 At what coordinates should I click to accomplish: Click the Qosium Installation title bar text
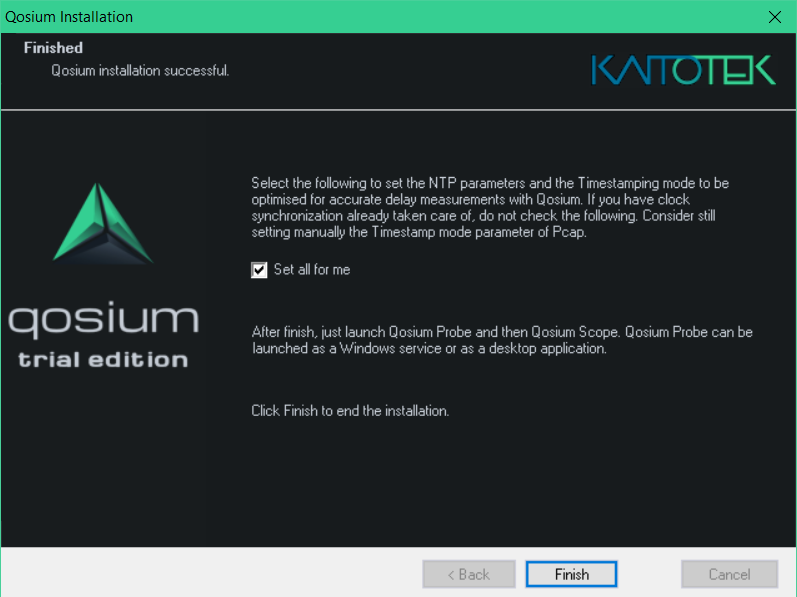[x=69, y=17]
